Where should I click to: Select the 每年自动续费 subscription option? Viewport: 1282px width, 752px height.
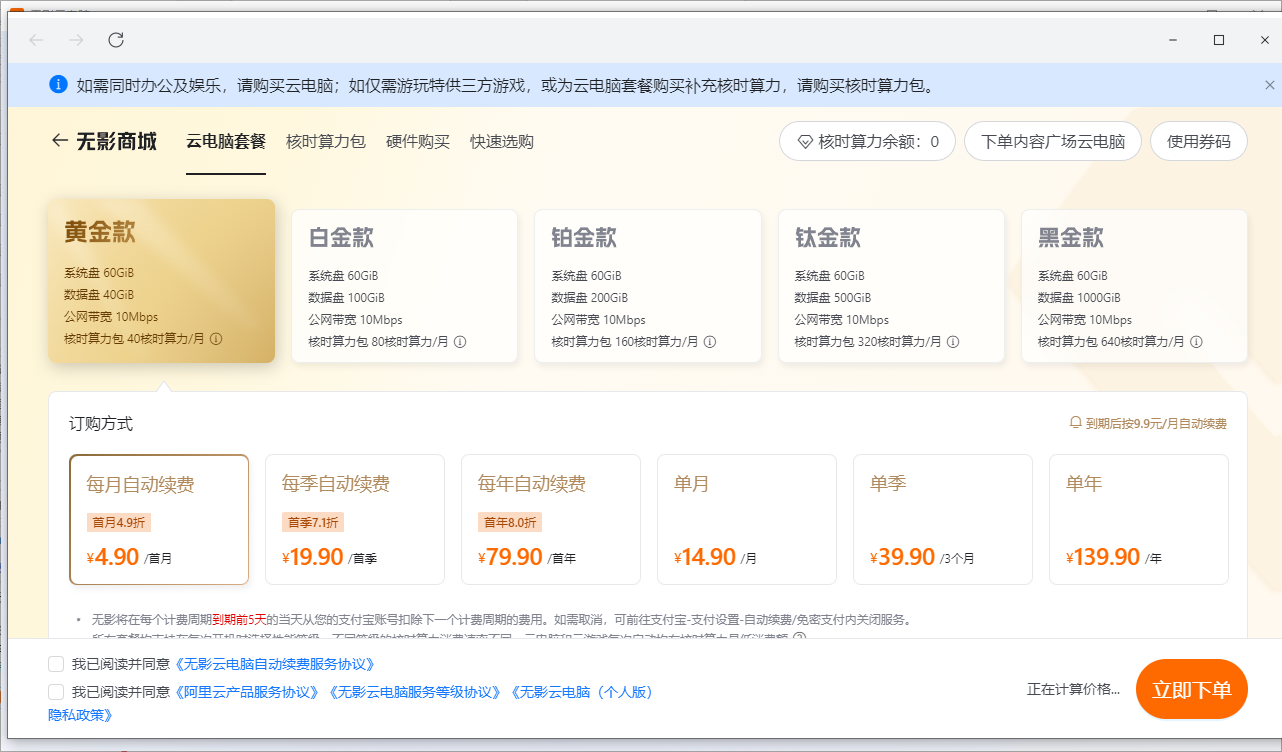[550, 519]
